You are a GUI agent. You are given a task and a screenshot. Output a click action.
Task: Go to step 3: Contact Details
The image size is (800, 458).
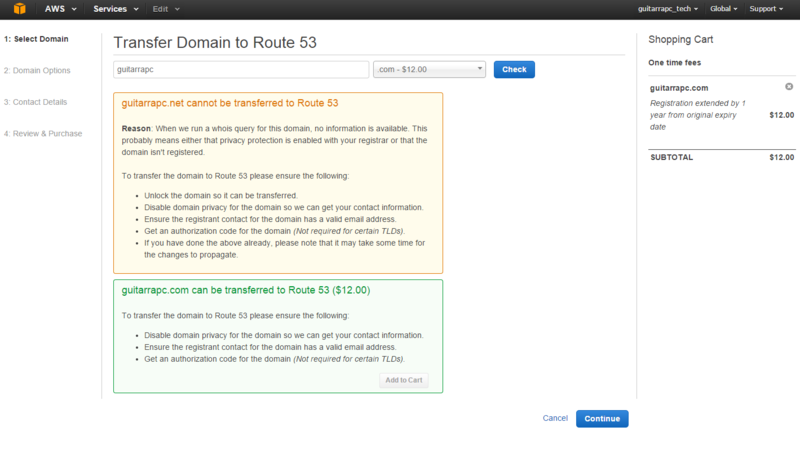(35, 102)
